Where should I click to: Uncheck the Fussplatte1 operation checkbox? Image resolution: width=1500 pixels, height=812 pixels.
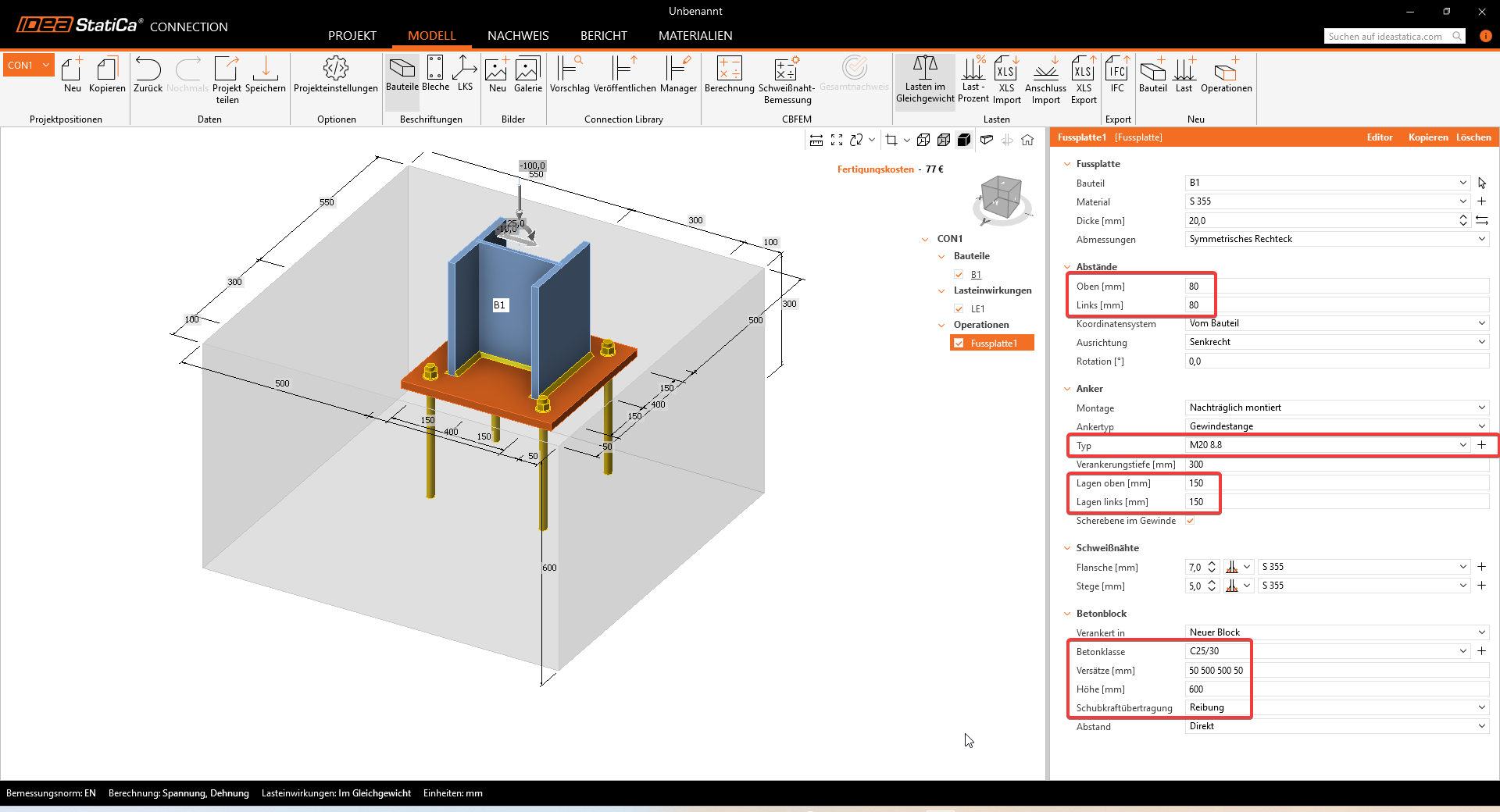(959, 344)
